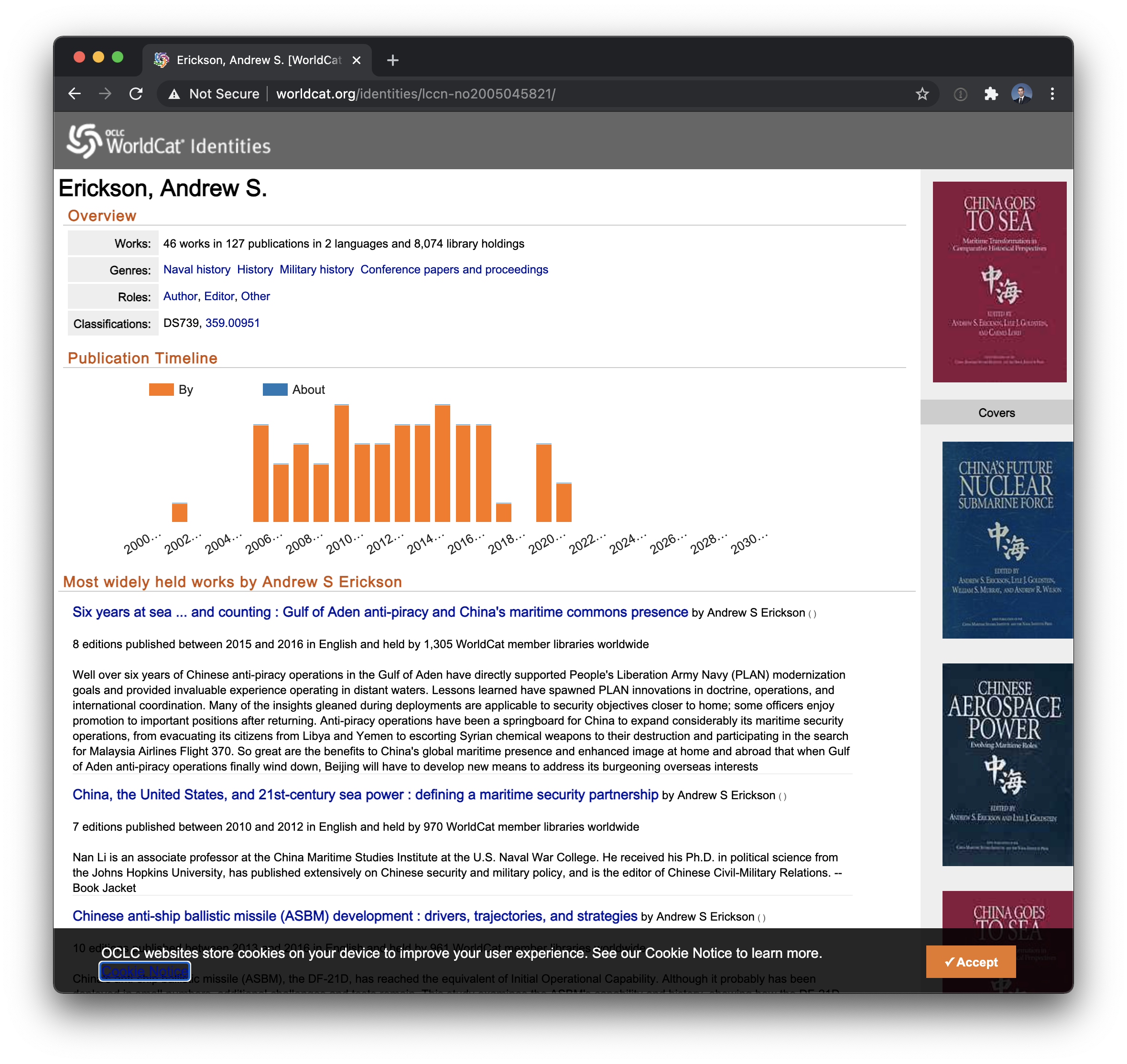This screenshot has height=1064, width=1127.
Task: Open China, the United States, 21st-century sea power link
Action: [365, 794]
